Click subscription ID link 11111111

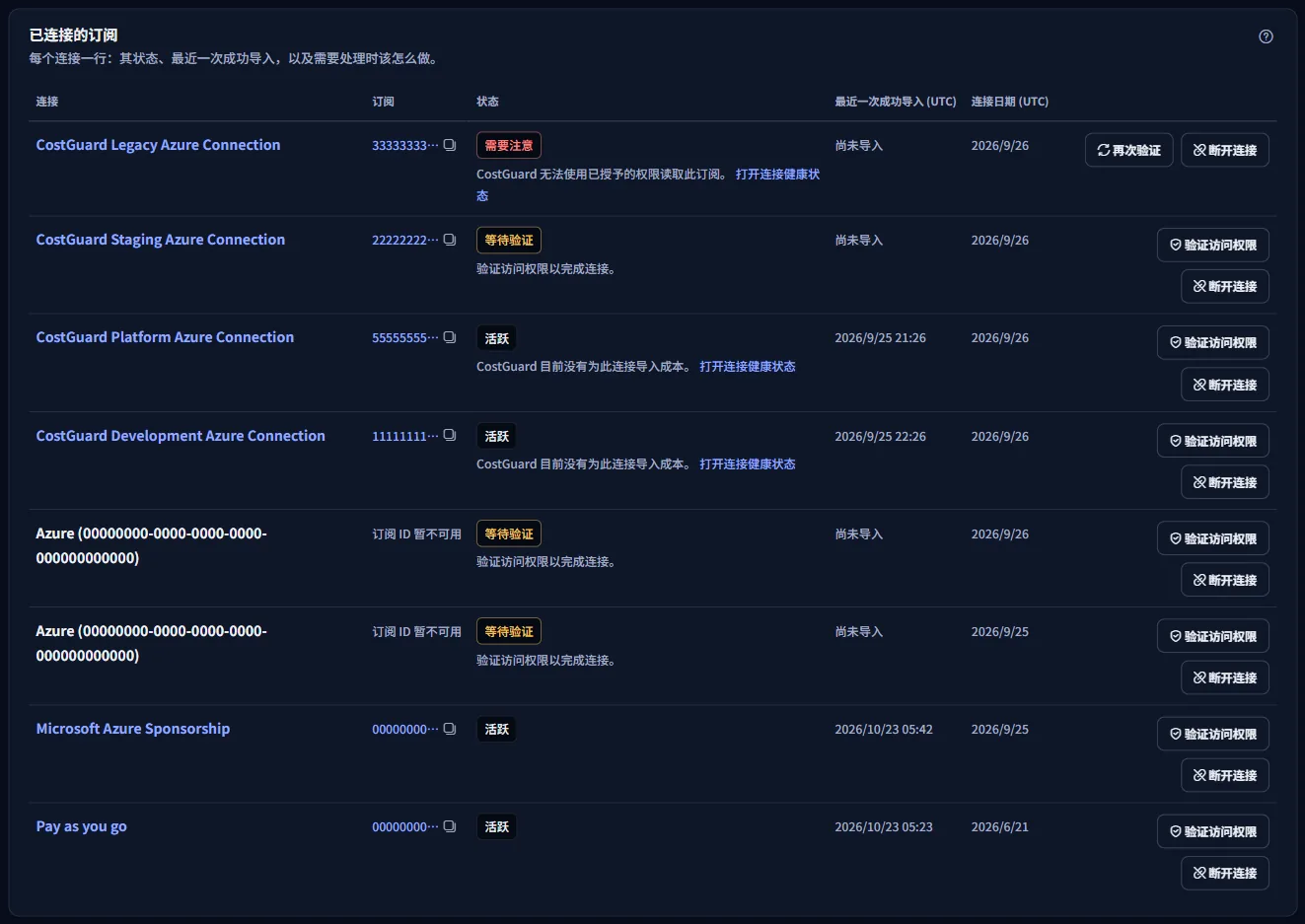click(404, 436)
